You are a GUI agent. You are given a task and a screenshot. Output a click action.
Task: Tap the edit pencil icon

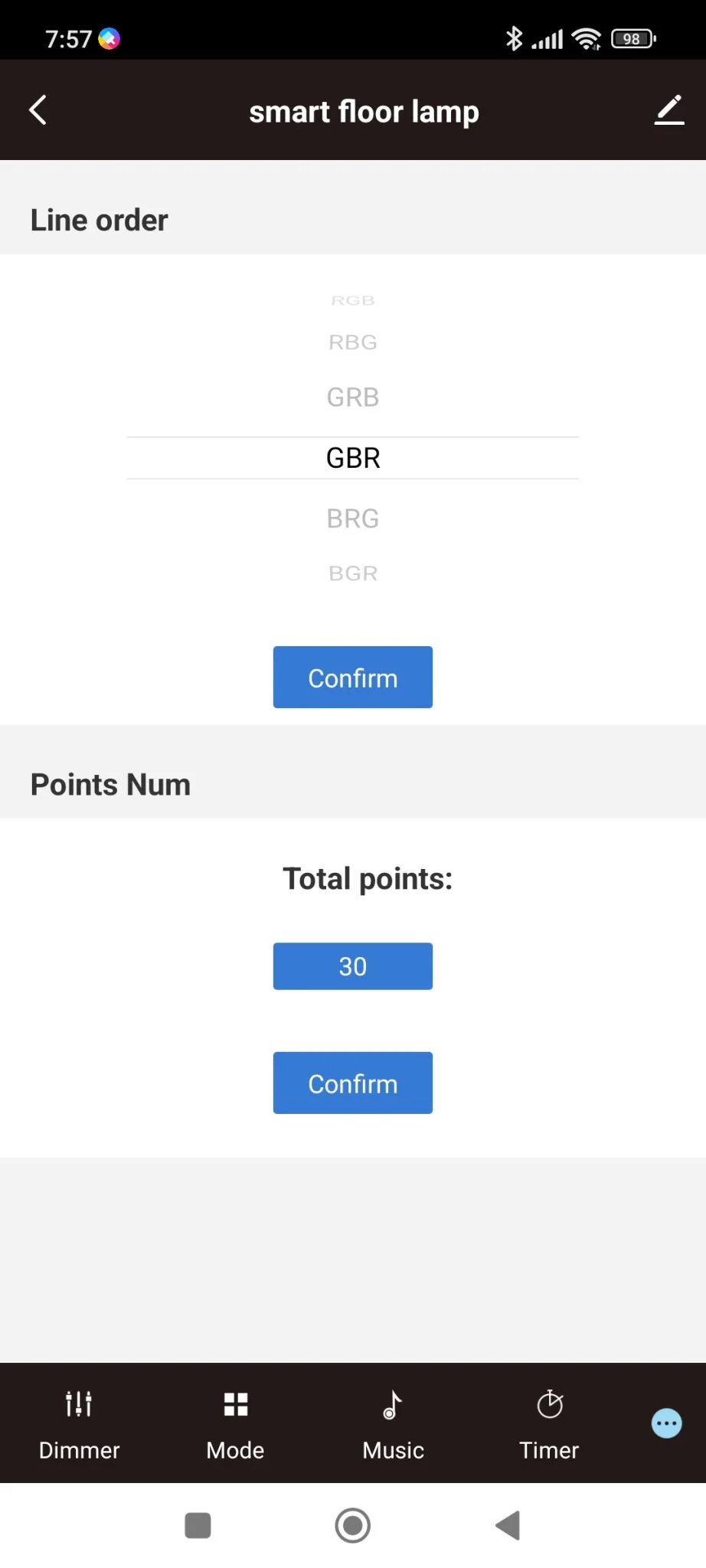[x=668, y=110]
